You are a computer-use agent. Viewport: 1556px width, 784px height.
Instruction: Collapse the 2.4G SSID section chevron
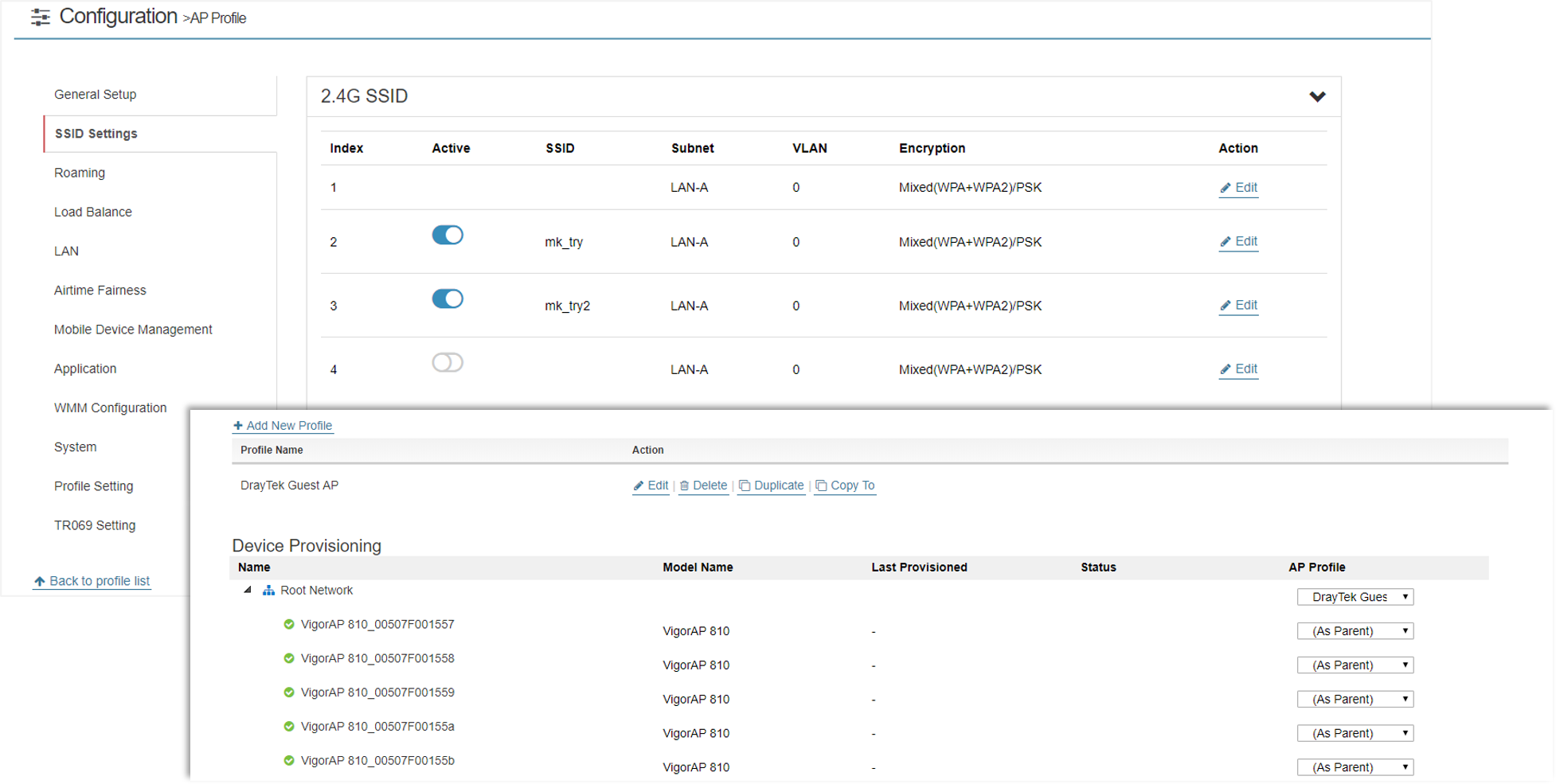(x=1317, y=96)
